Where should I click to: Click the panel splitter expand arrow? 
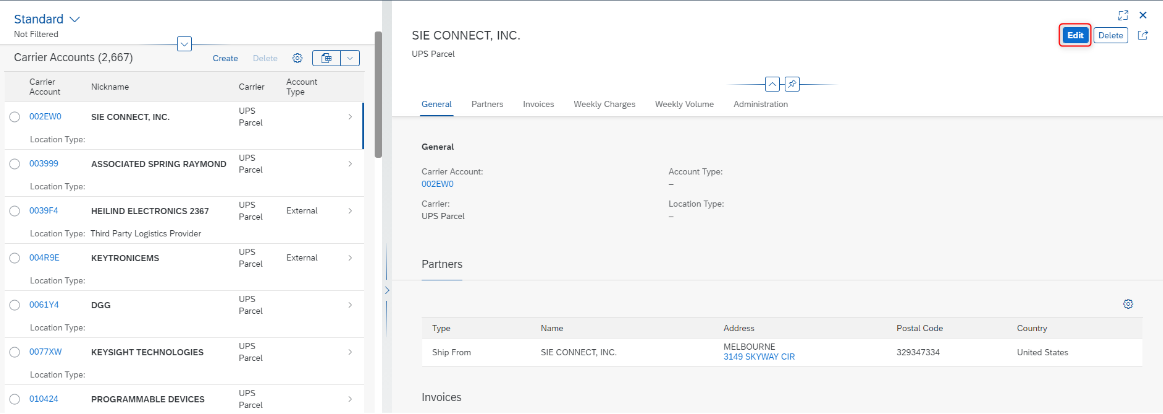(x=386, y=290)
